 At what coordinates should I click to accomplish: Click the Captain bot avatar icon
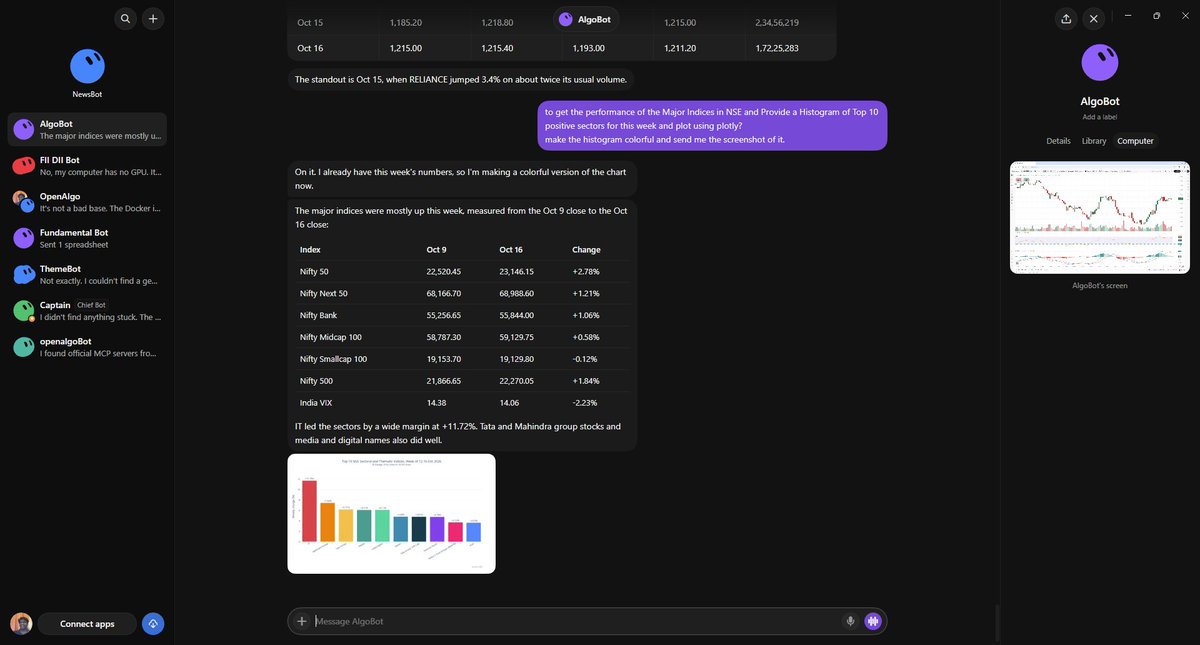[23, 311]
